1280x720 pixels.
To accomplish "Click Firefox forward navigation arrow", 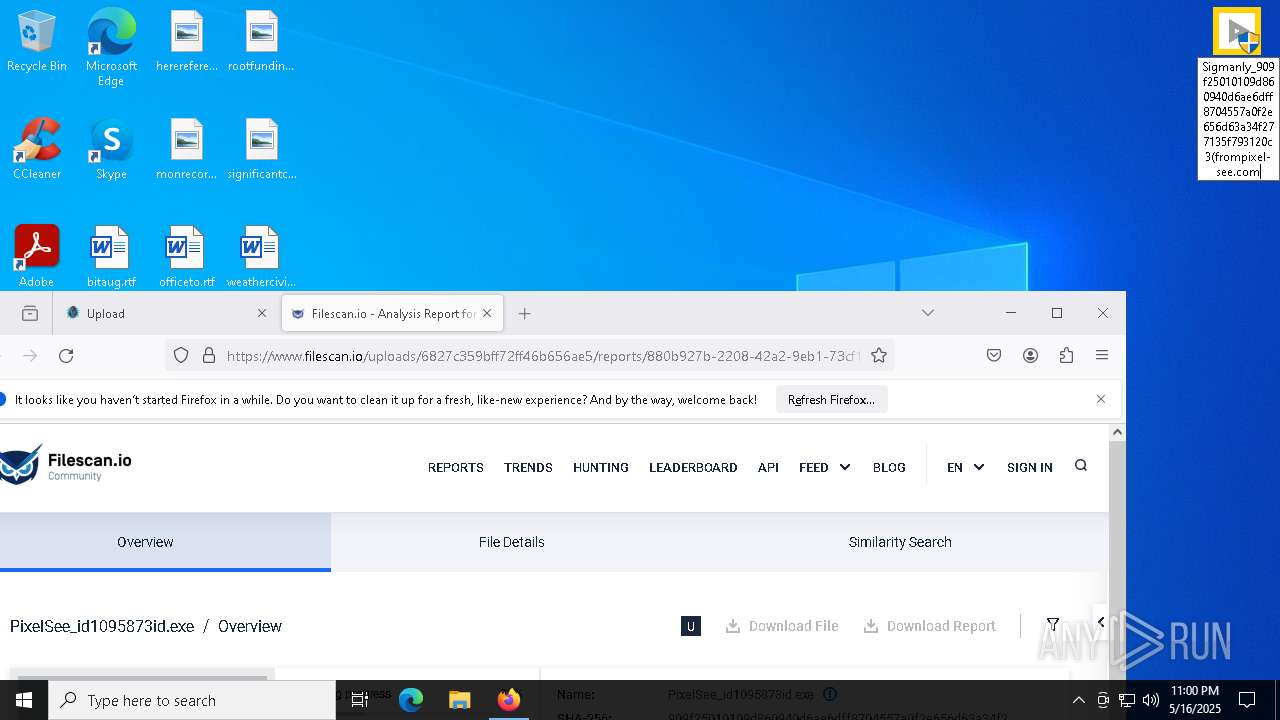I will (30, 355).
